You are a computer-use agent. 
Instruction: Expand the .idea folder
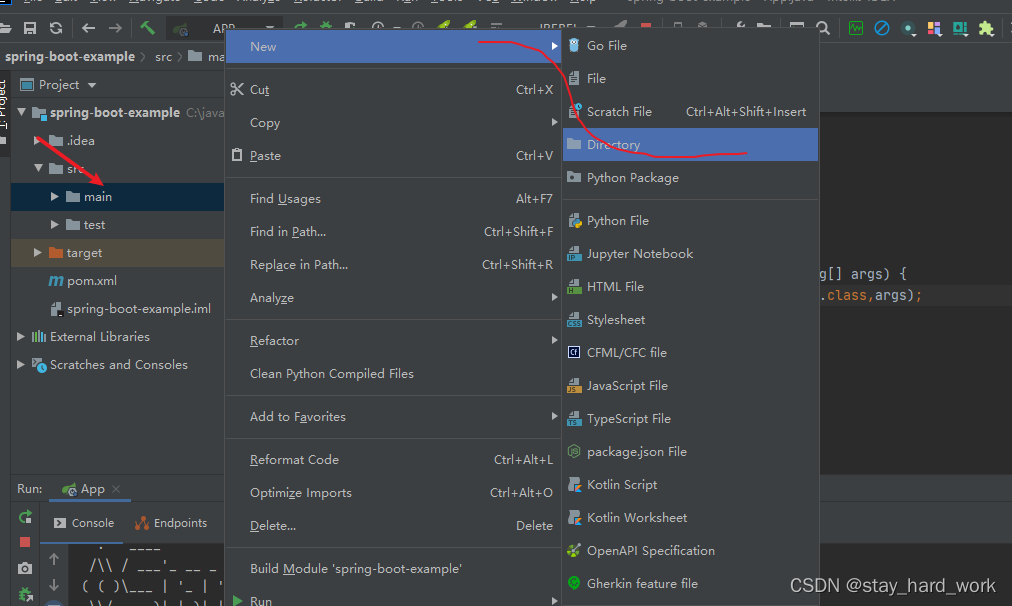(38, 140)
